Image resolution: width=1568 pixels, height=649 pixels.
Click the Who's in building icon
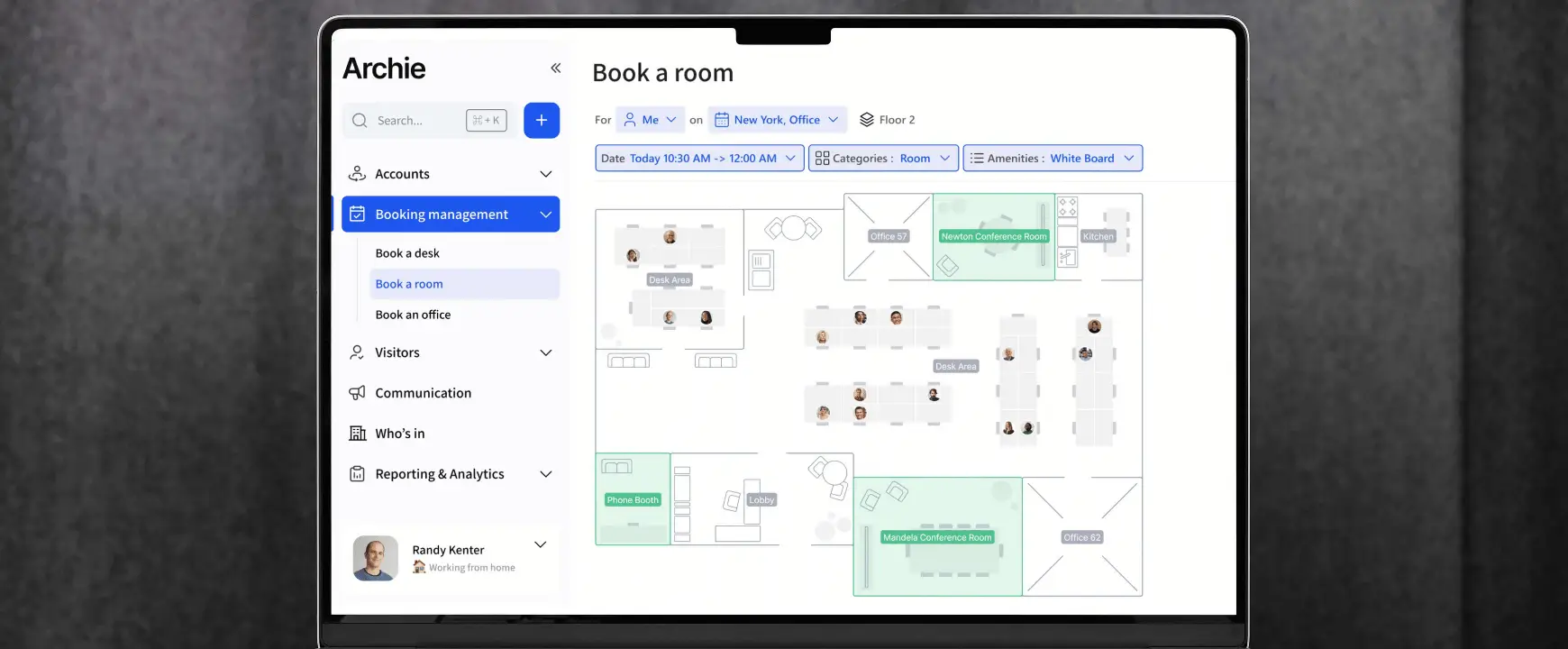358,434
